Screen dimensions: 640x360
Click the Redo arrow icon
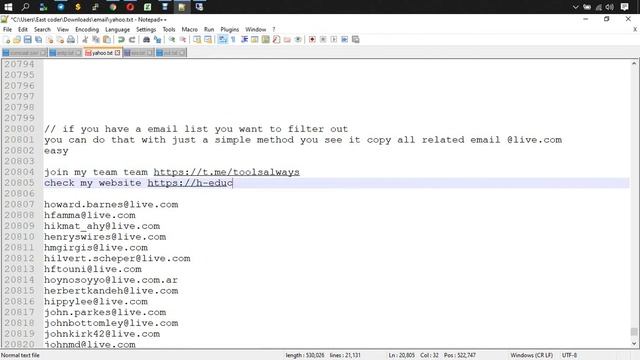pos(132,40)
